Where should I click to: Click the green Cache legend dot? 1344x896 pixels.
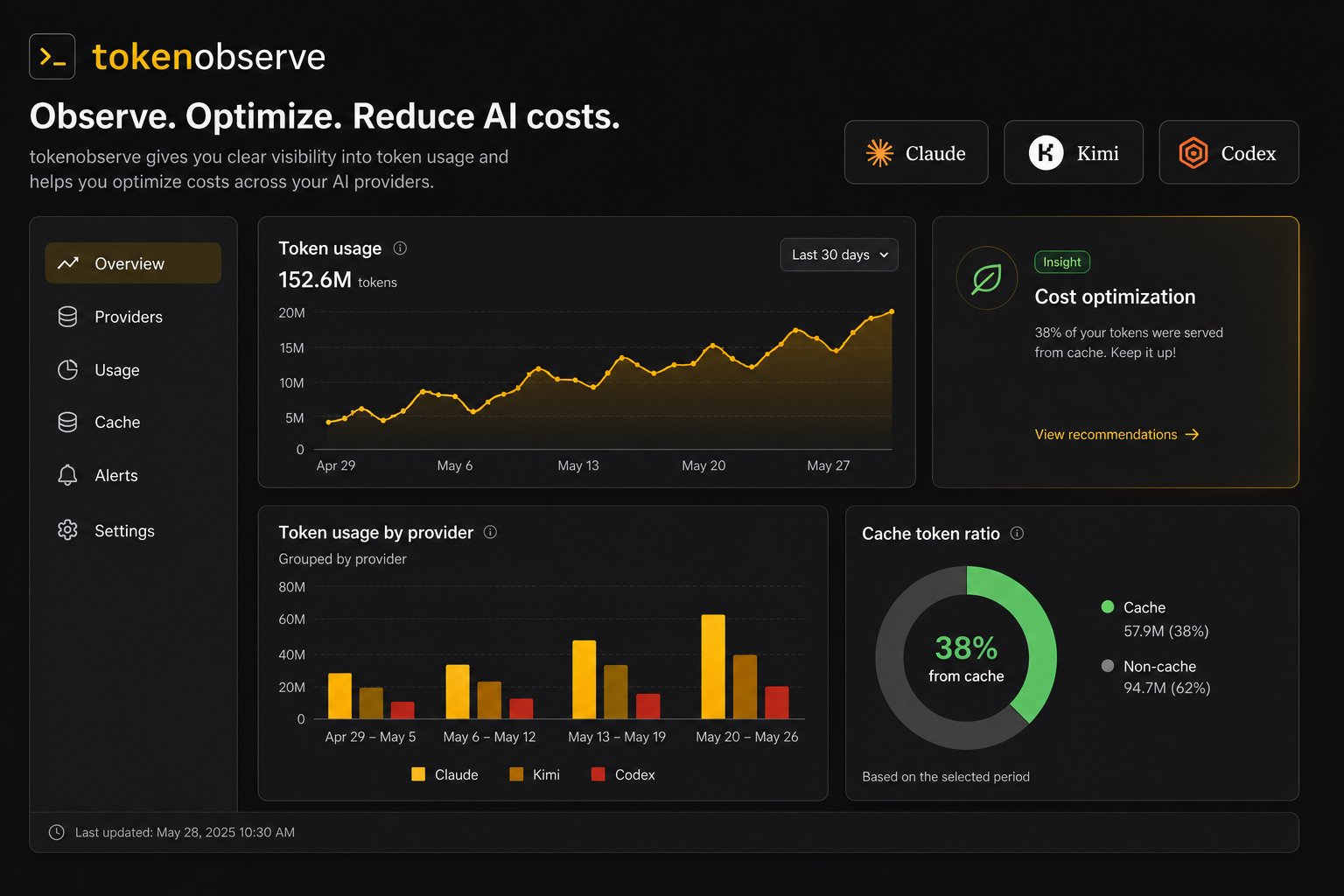1108,607
